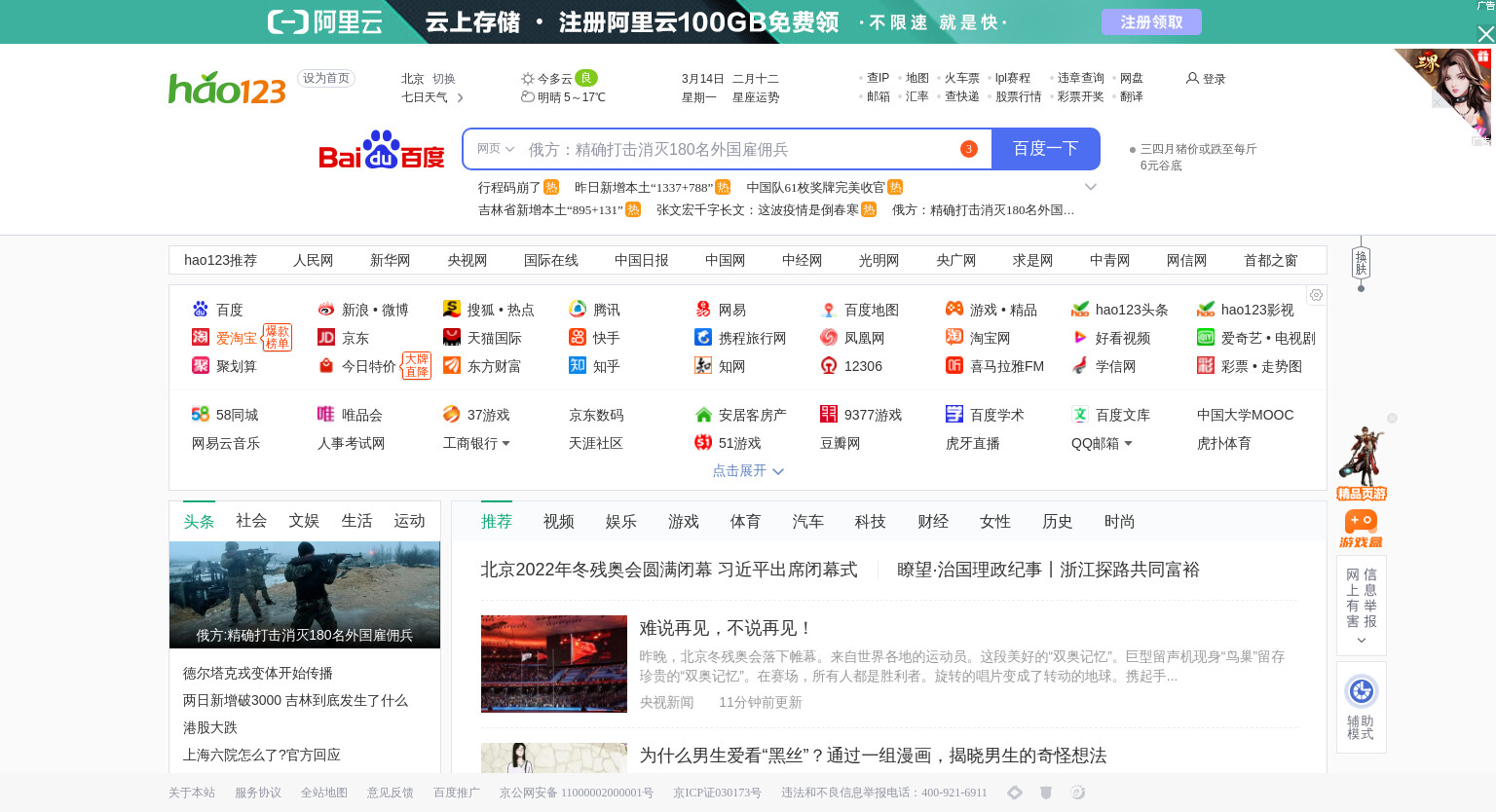Click the 换肤 skin changer tag

(x=1362, y=263)
